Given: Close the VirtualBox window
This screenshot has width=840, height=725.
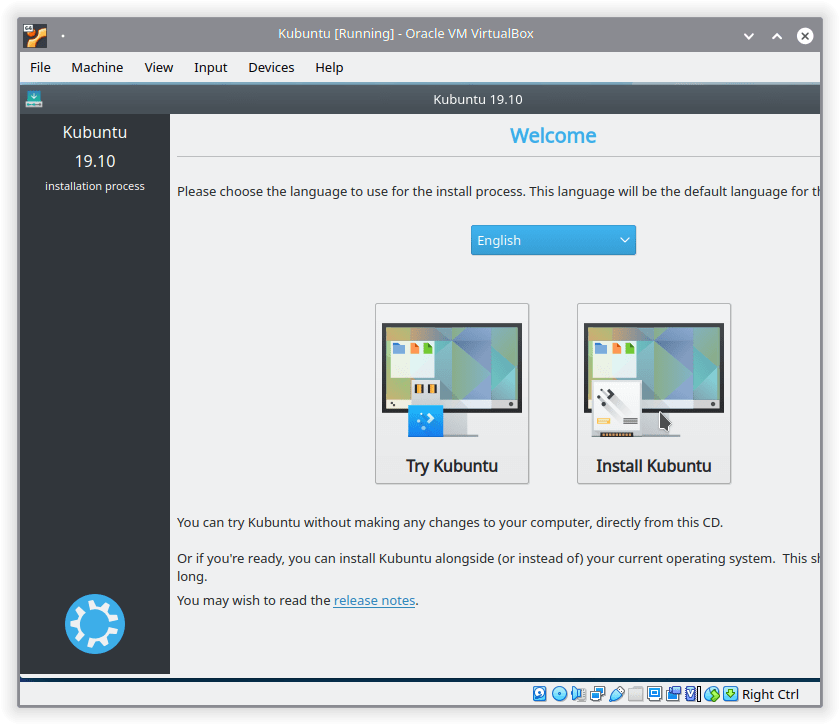Looking at the screenshot, I should pos(805,36).
